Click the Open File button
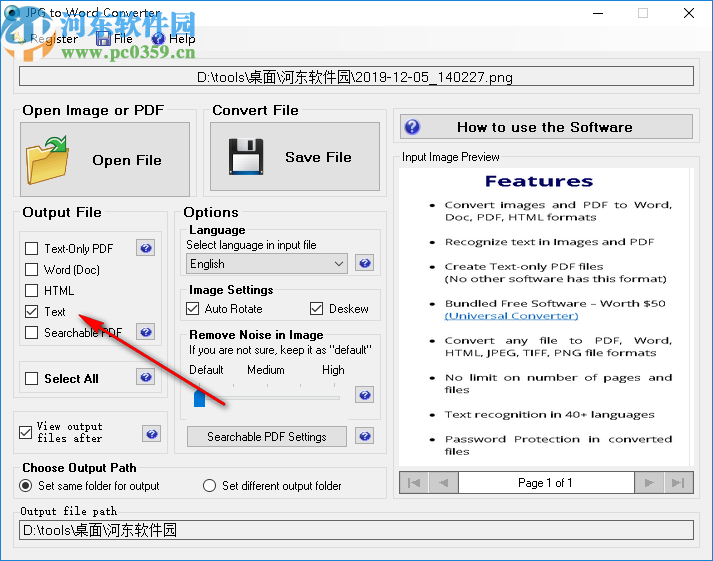The width and height of the screenshot is (713, 561). pos(105,159)
